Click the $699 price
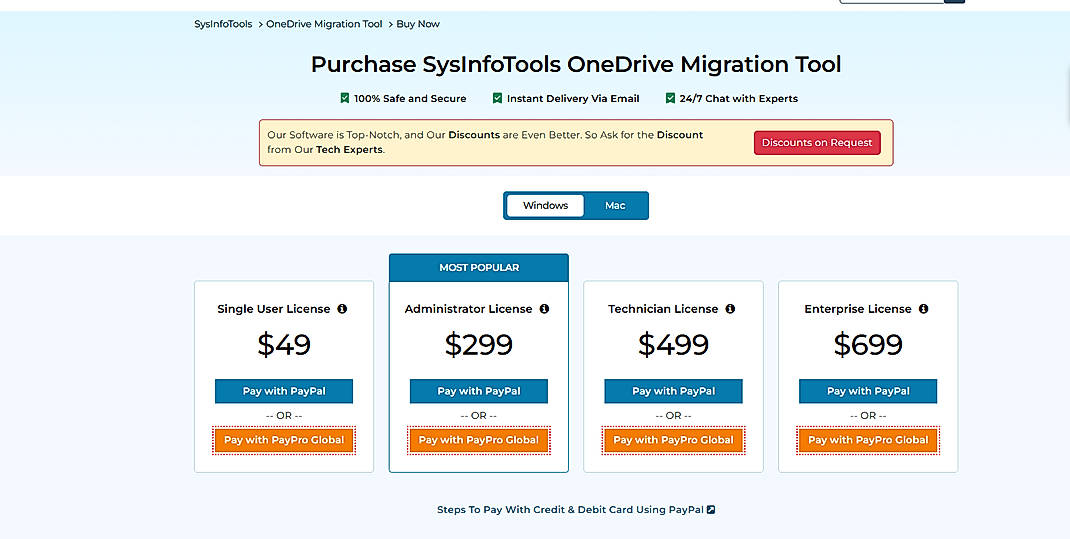Image resolution: width=1070 pixels, height=539 pixels. [868, 345]
